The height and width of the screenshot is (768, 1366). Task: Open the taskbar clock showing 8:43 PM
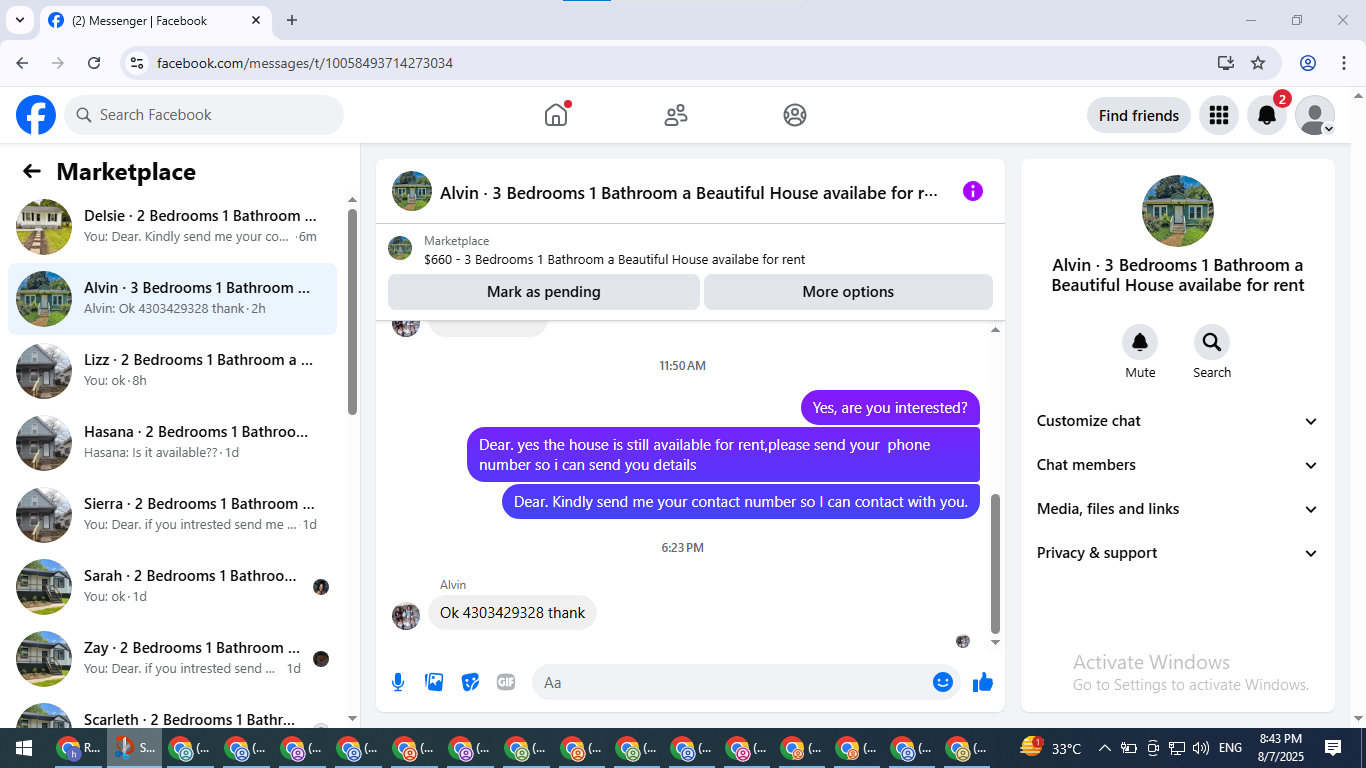pos(1280,748)
